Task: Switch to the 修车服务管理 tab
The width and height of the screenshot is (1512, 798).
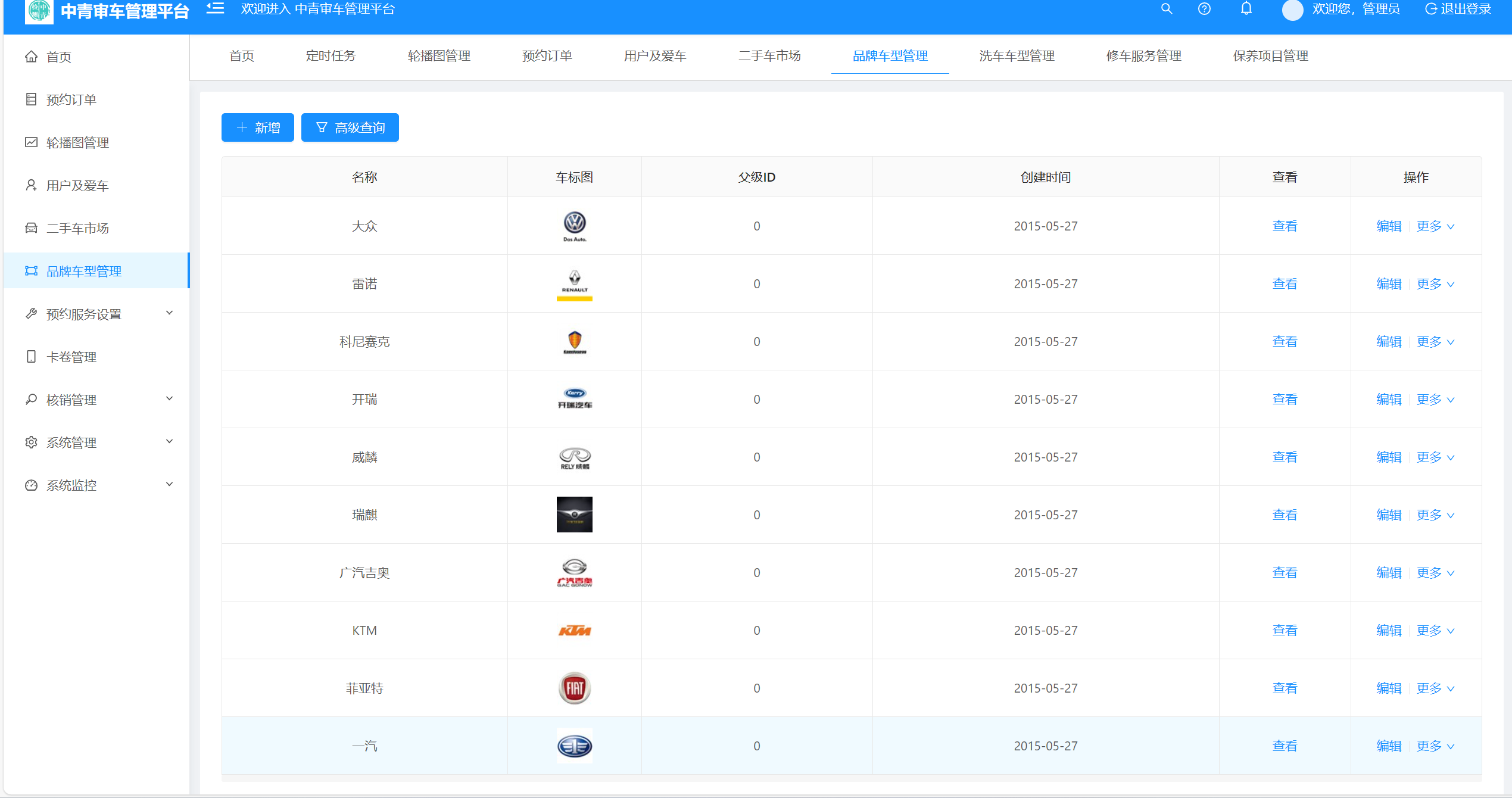Action: pyautogui.click(x=1143, y=56)
